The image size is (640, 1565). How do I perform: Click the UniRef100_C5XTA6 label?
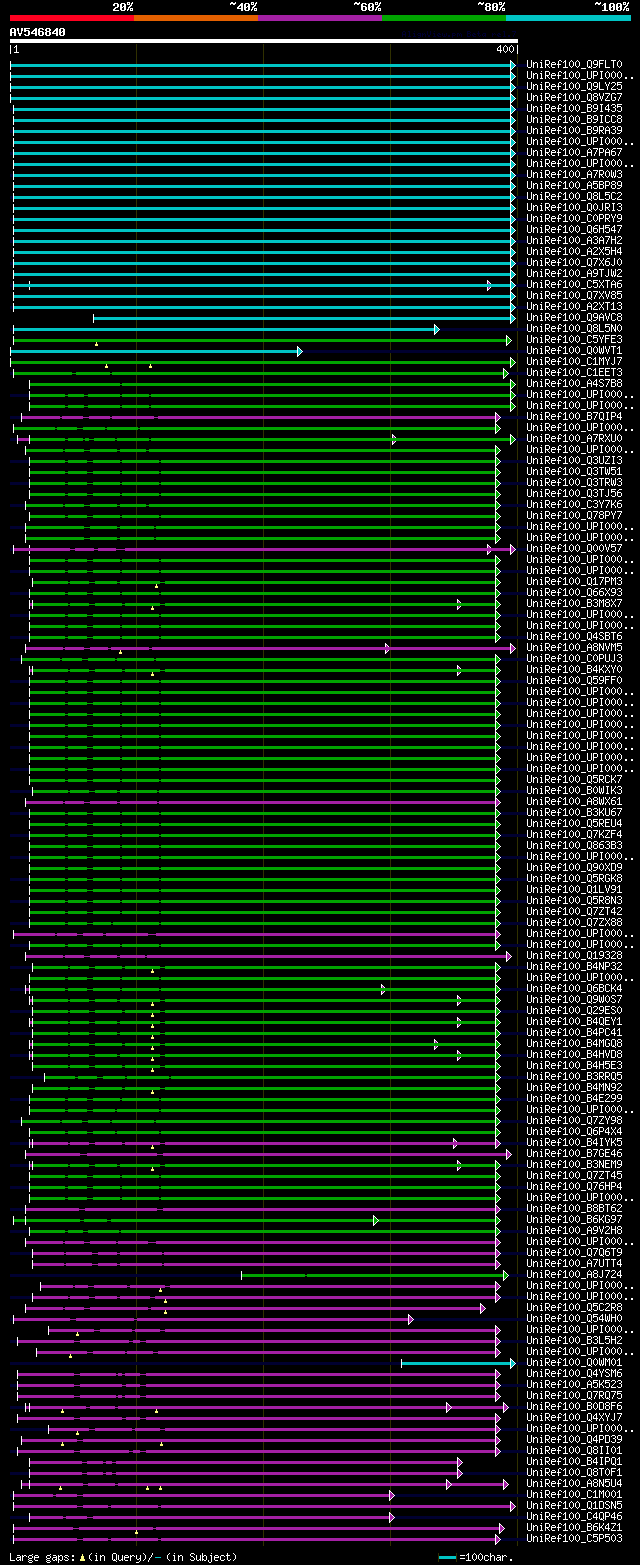pos(574,285)
